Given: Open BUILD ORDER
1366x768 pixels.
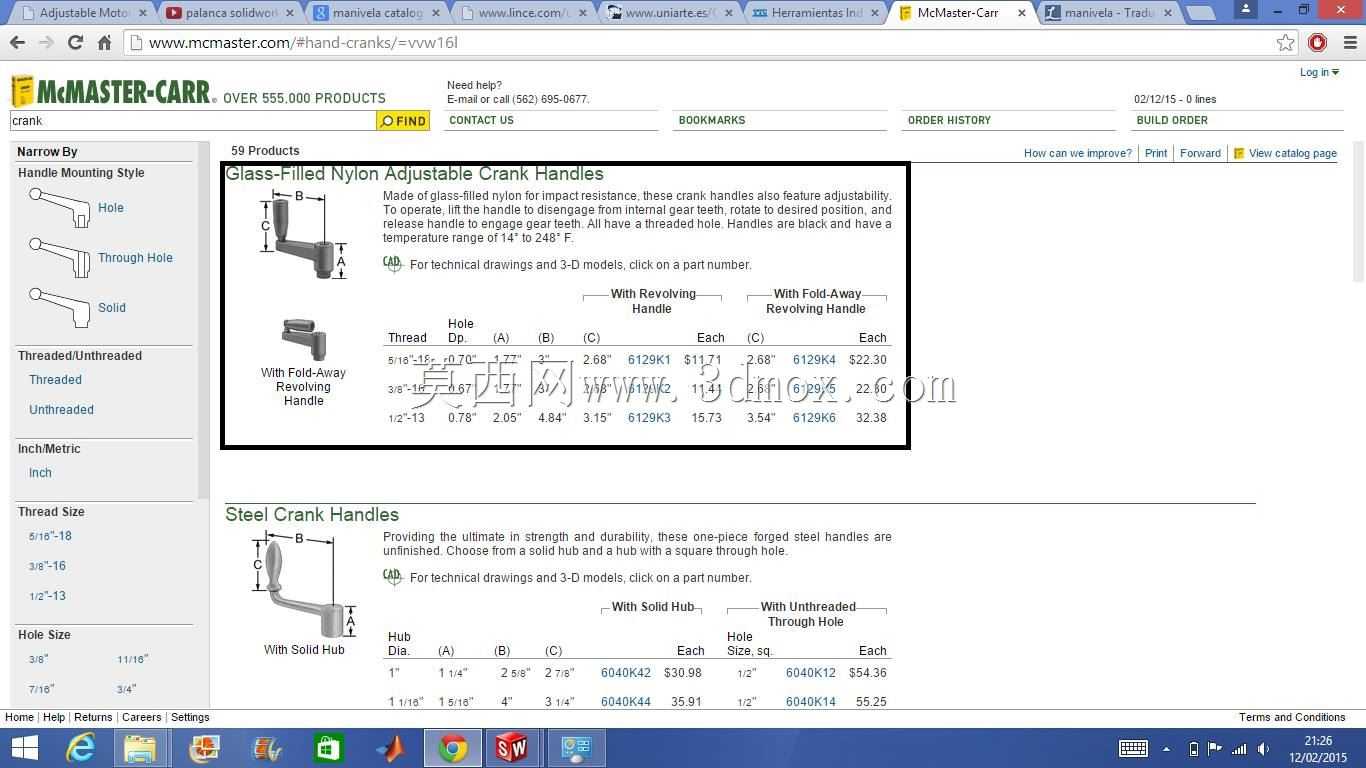Looking at the screenshot, I should [1172, 120].
